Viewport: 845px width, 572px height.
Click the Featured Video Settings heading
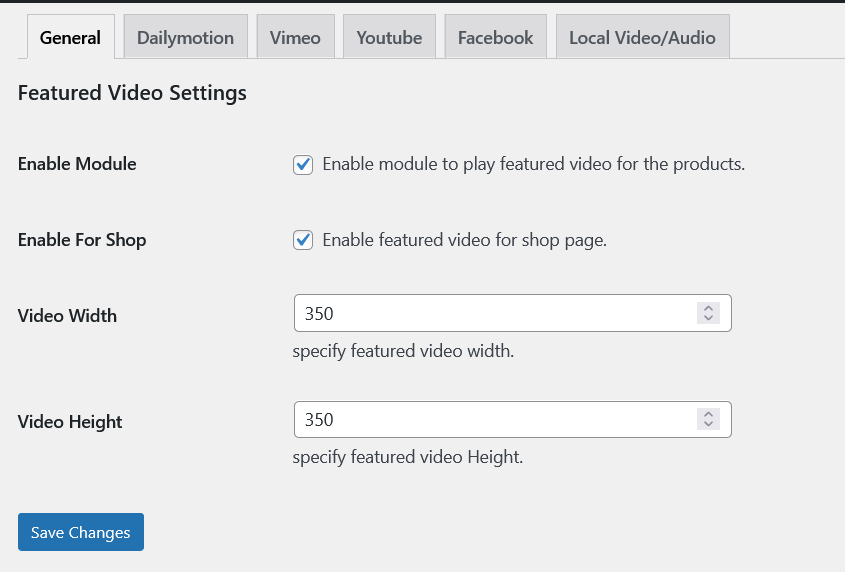tap(132, 93)
